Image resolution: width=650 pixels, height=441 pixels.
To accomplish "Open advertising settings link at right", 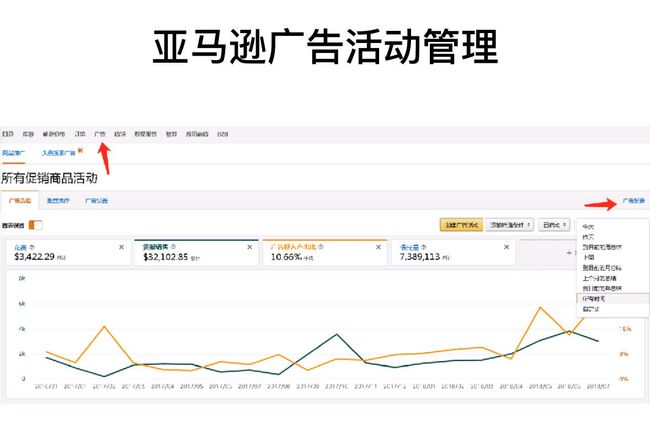I will [634, 201].
